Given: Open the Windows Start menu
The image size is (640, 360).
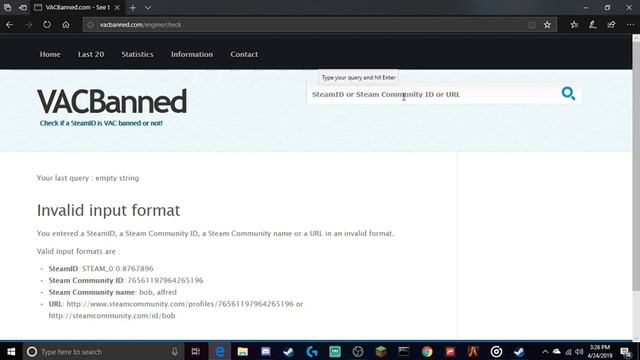Looking at the screenshot, I should [11, 351].
